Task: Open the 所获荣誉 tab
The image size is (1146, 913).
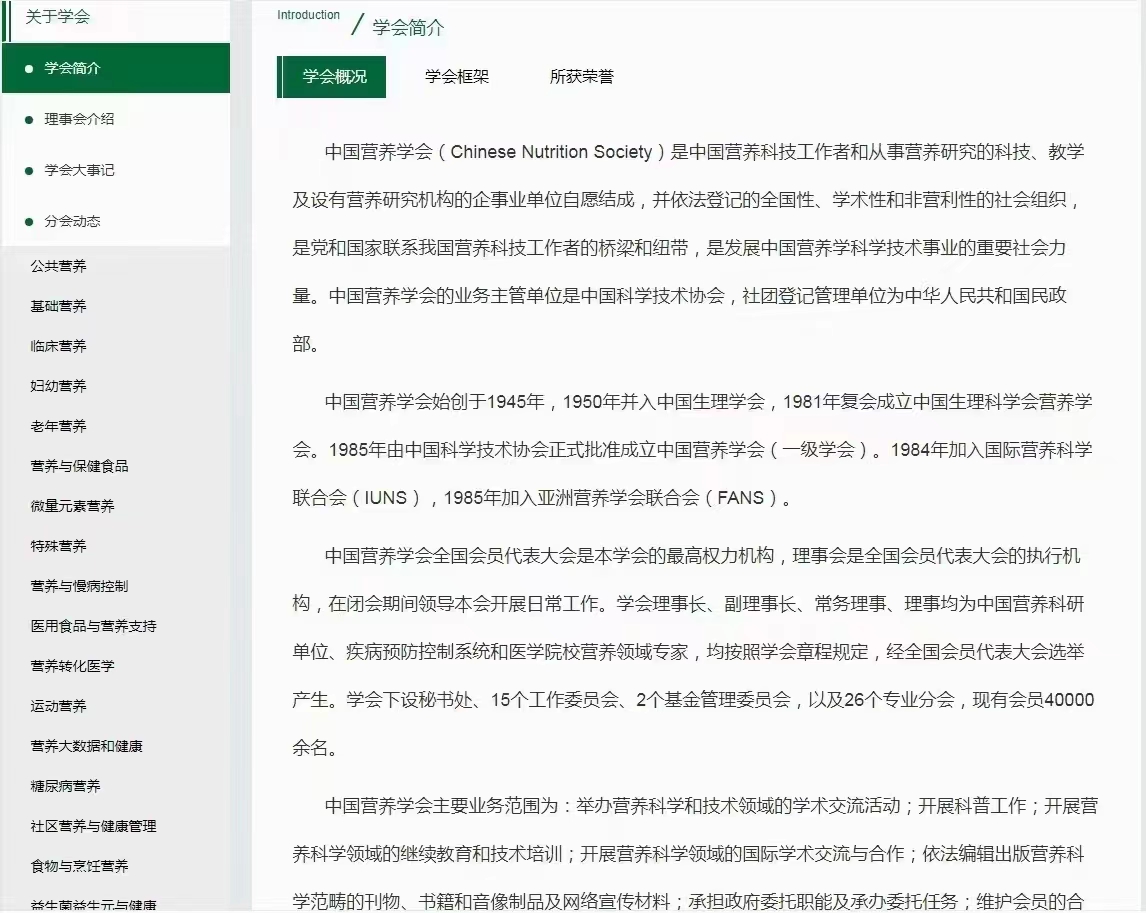Action: click(581, 77)
